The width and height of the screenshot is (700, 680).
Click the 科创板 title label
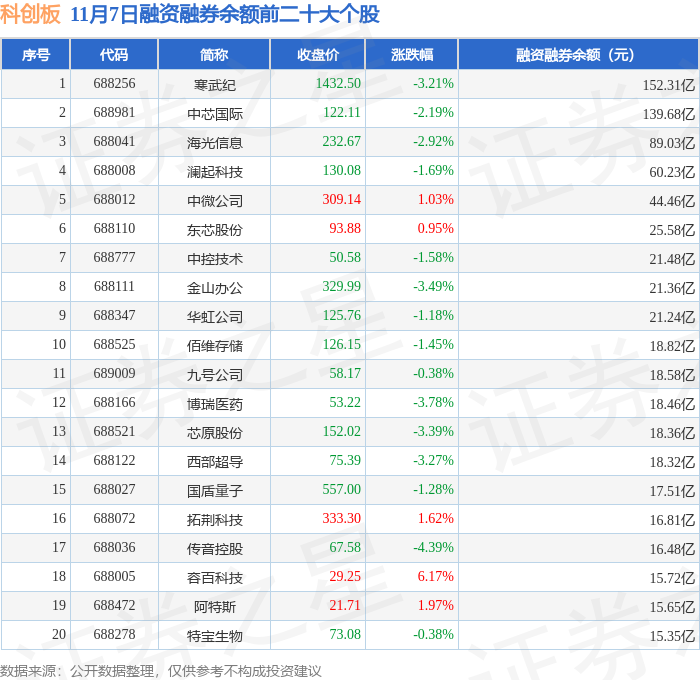tap(30, 14)
